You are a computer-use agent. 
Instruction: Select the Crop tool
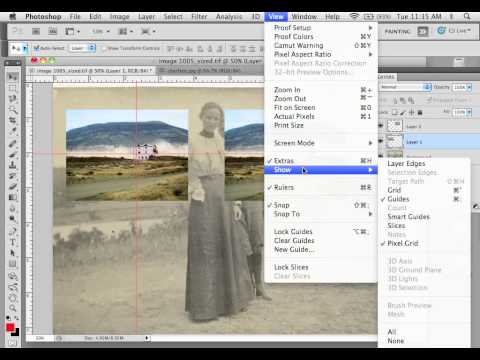[13, 120]
